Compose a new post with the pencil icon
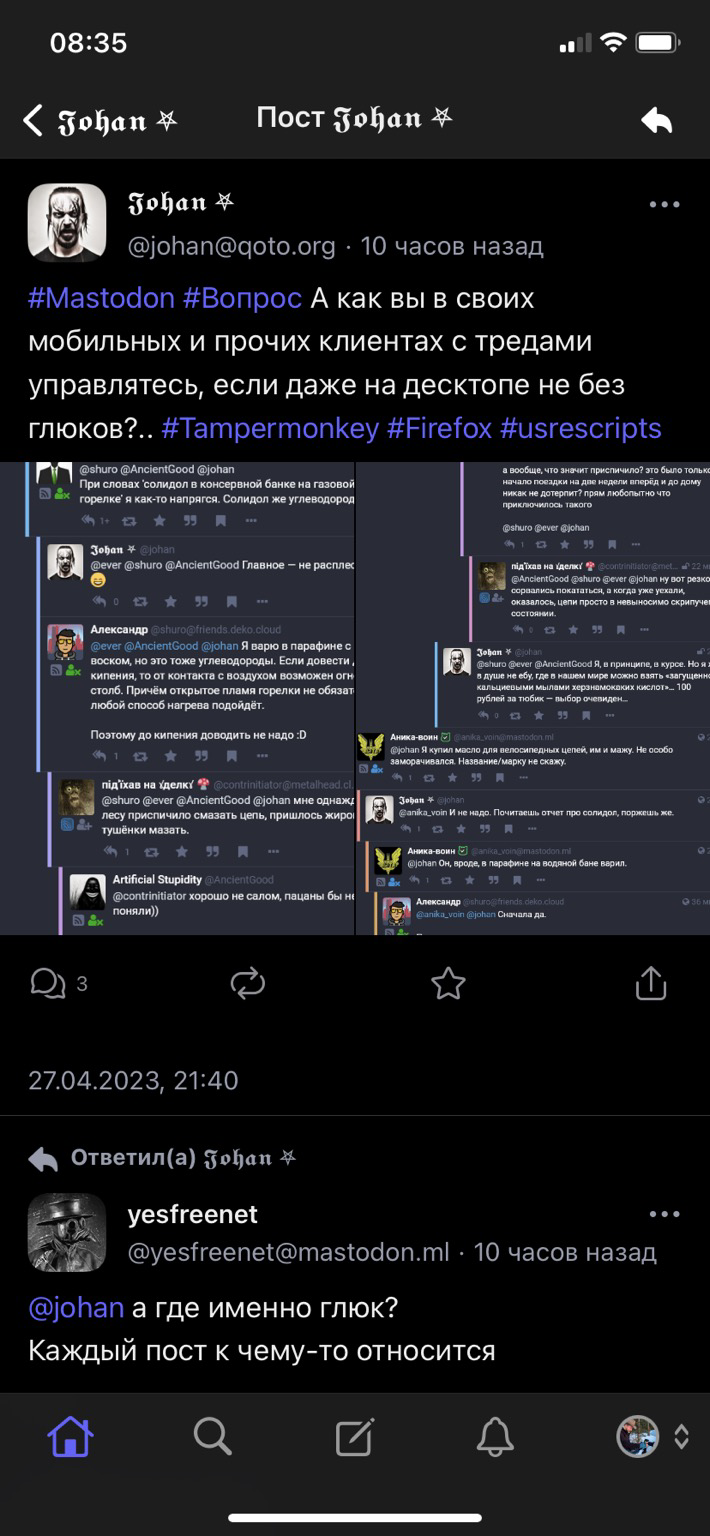 click(355, 1437)
